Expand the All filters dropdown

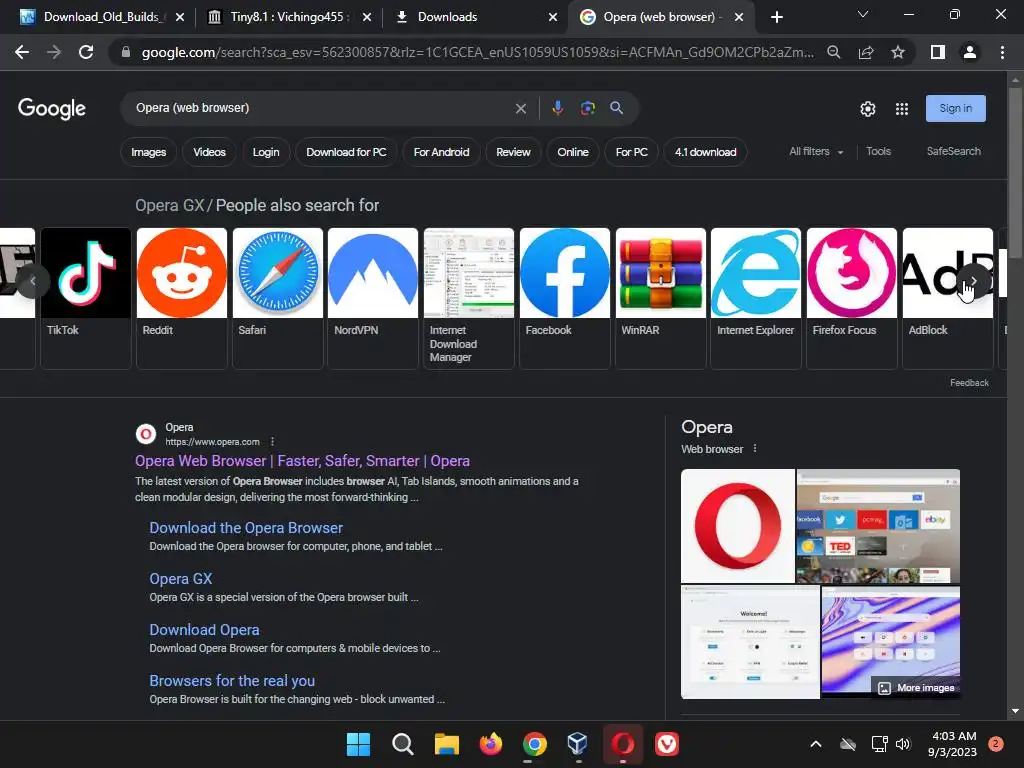tap(816, 152)
